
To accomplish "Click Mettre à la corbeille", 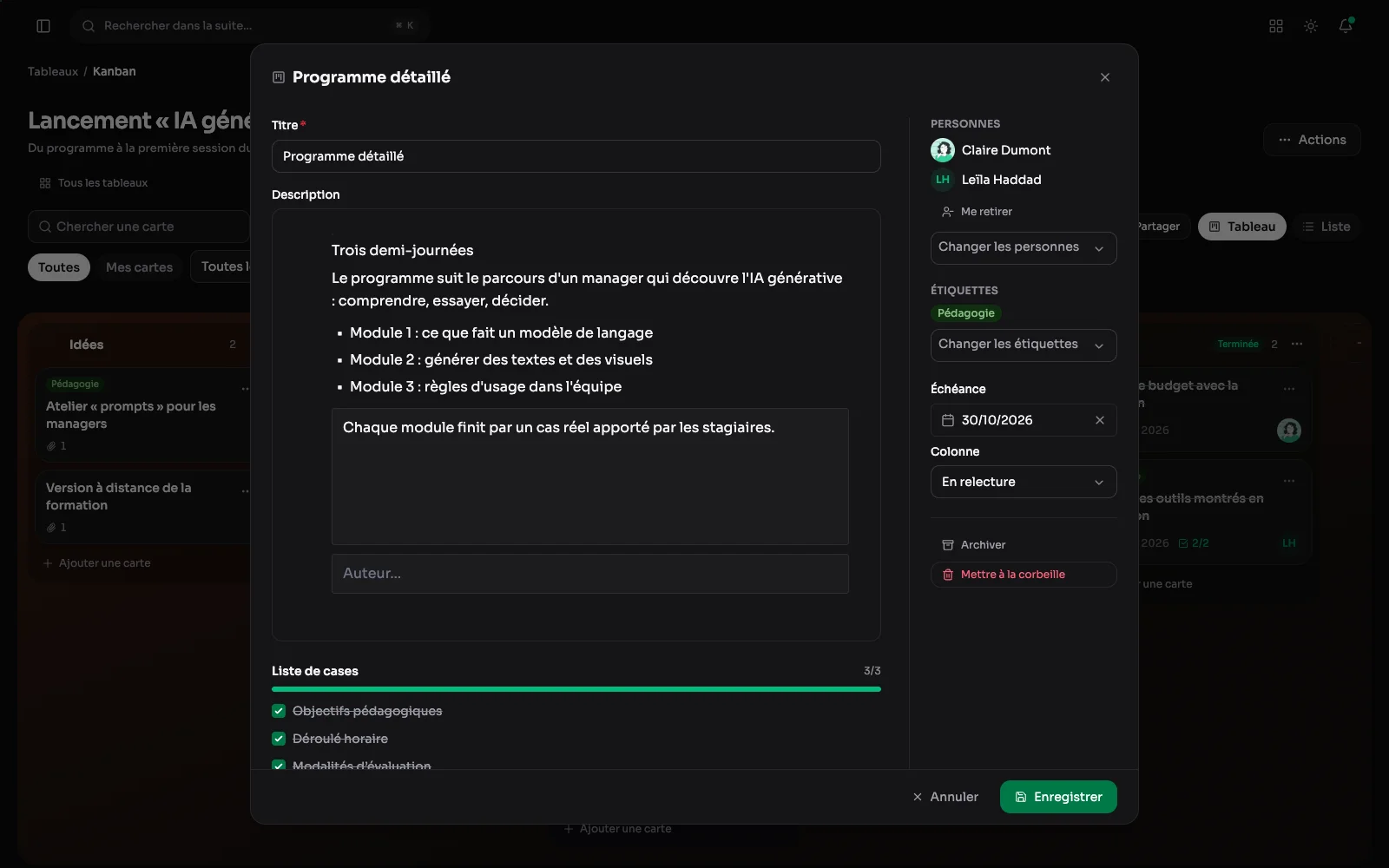I will pyautogui.click(x=1024, y=575).
